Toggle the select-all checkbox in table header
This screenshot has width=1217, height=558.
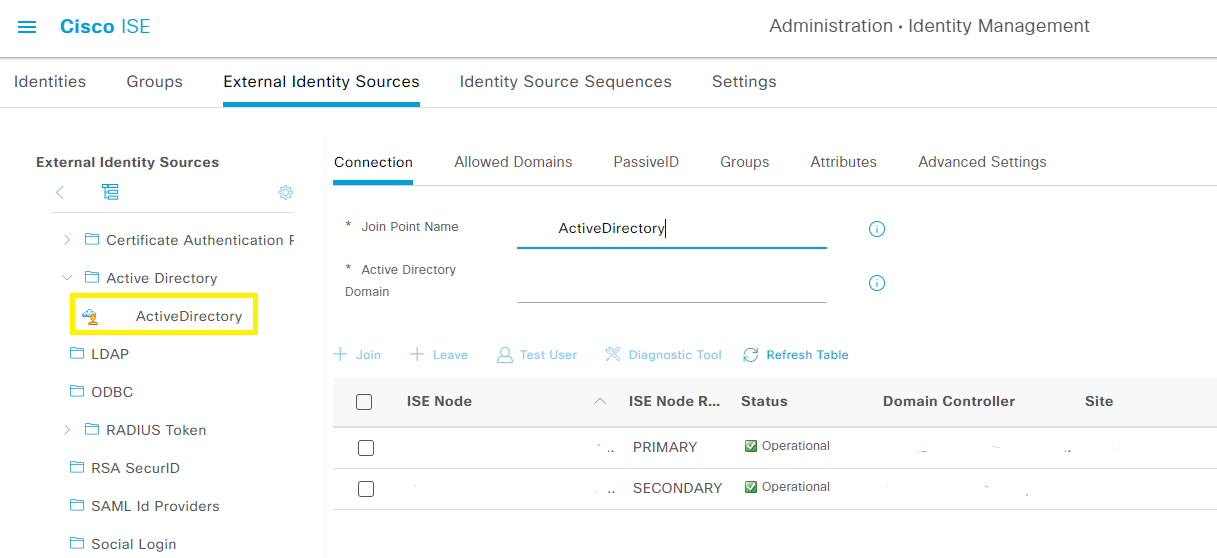click(x=364, y=402)
